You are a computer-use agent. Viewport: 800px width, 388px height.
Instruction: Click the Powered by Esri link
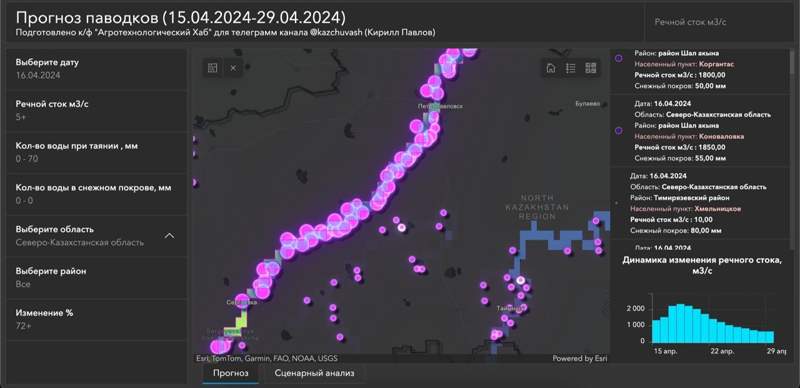[580, 359]
